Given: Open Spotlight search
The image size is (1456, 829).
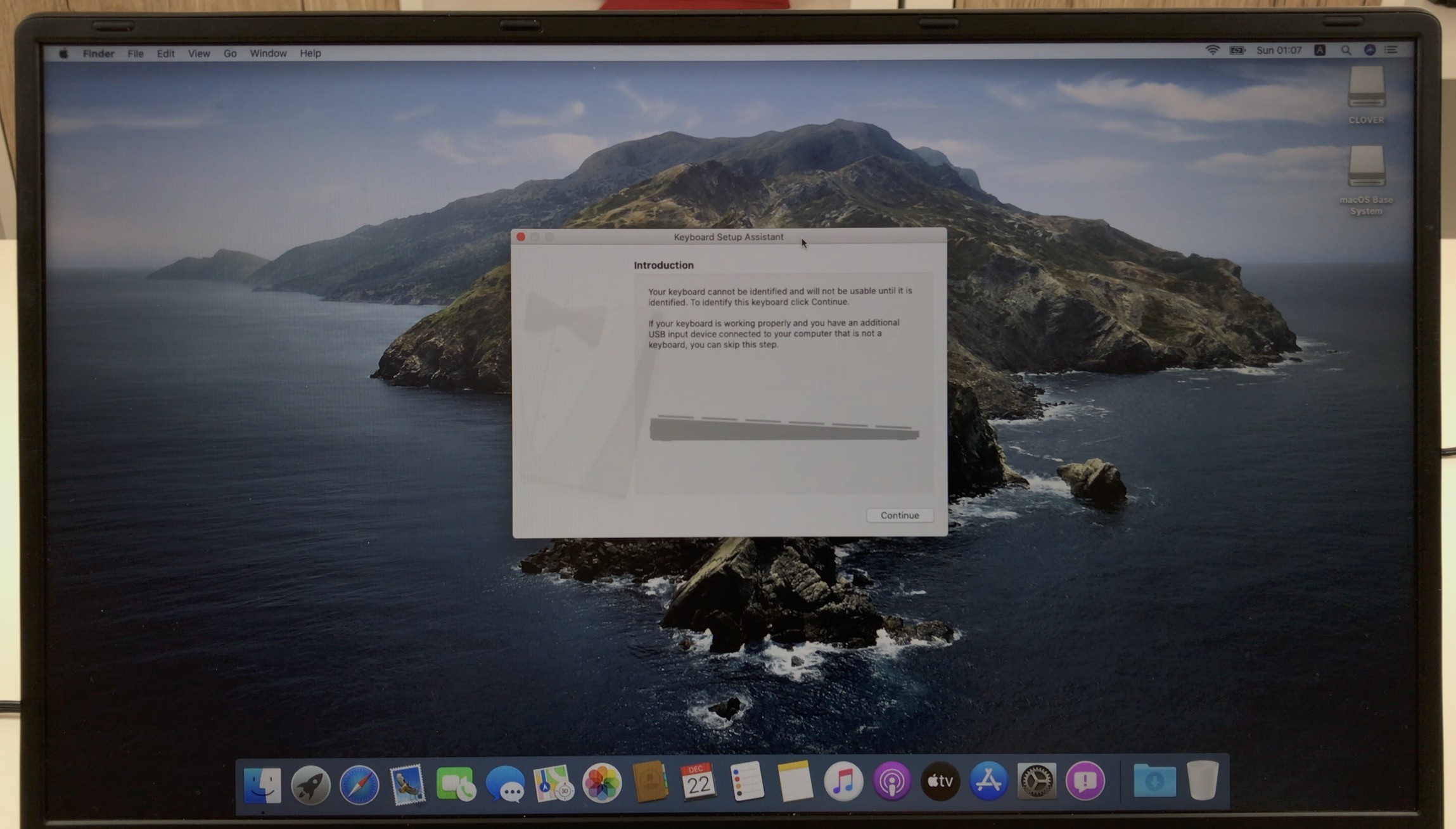Looking at the screenshot, I should [1346, 50].
